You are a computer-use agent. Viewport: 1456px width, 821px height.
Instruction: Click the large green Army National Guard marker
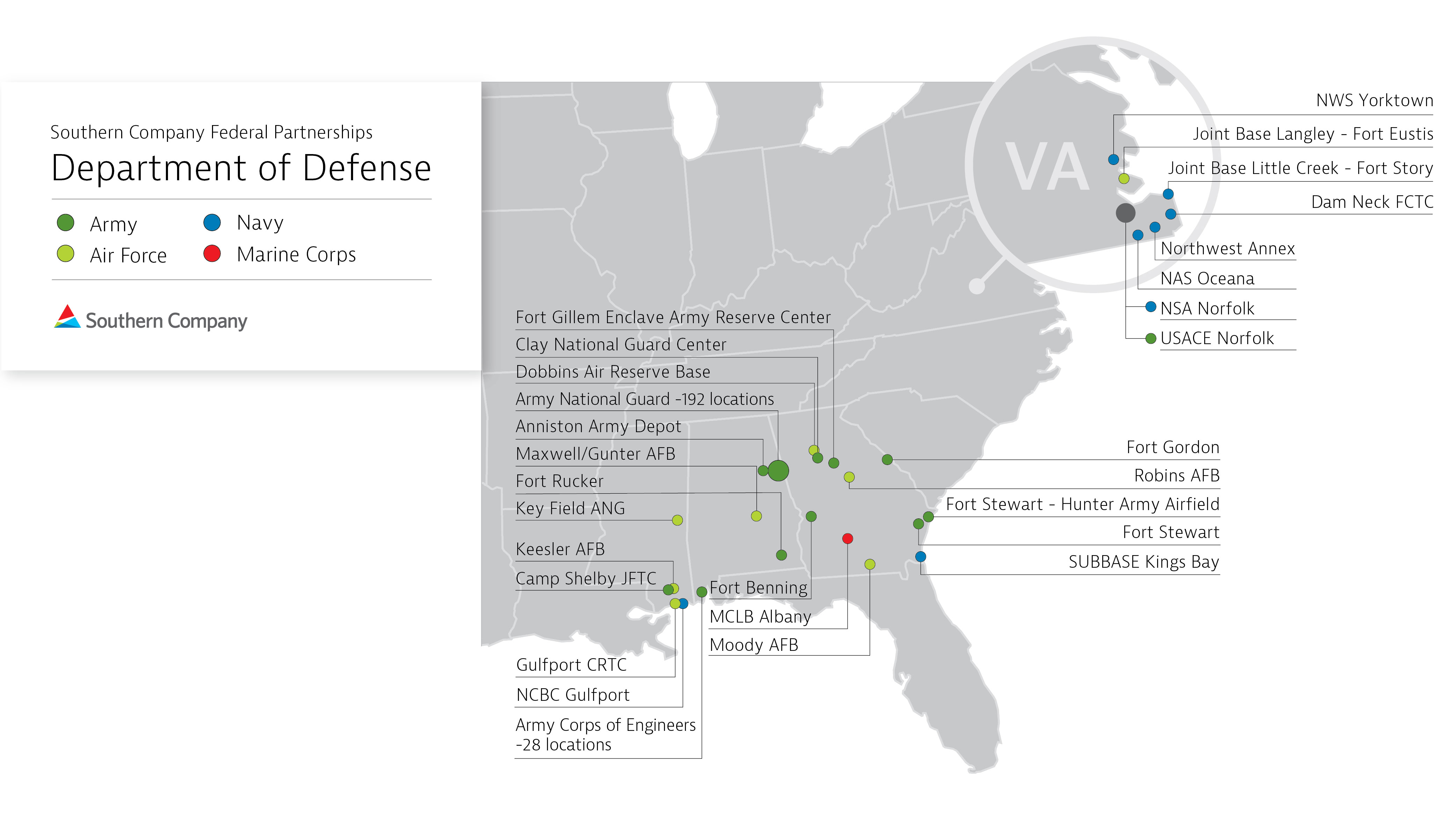coord(778,471)
